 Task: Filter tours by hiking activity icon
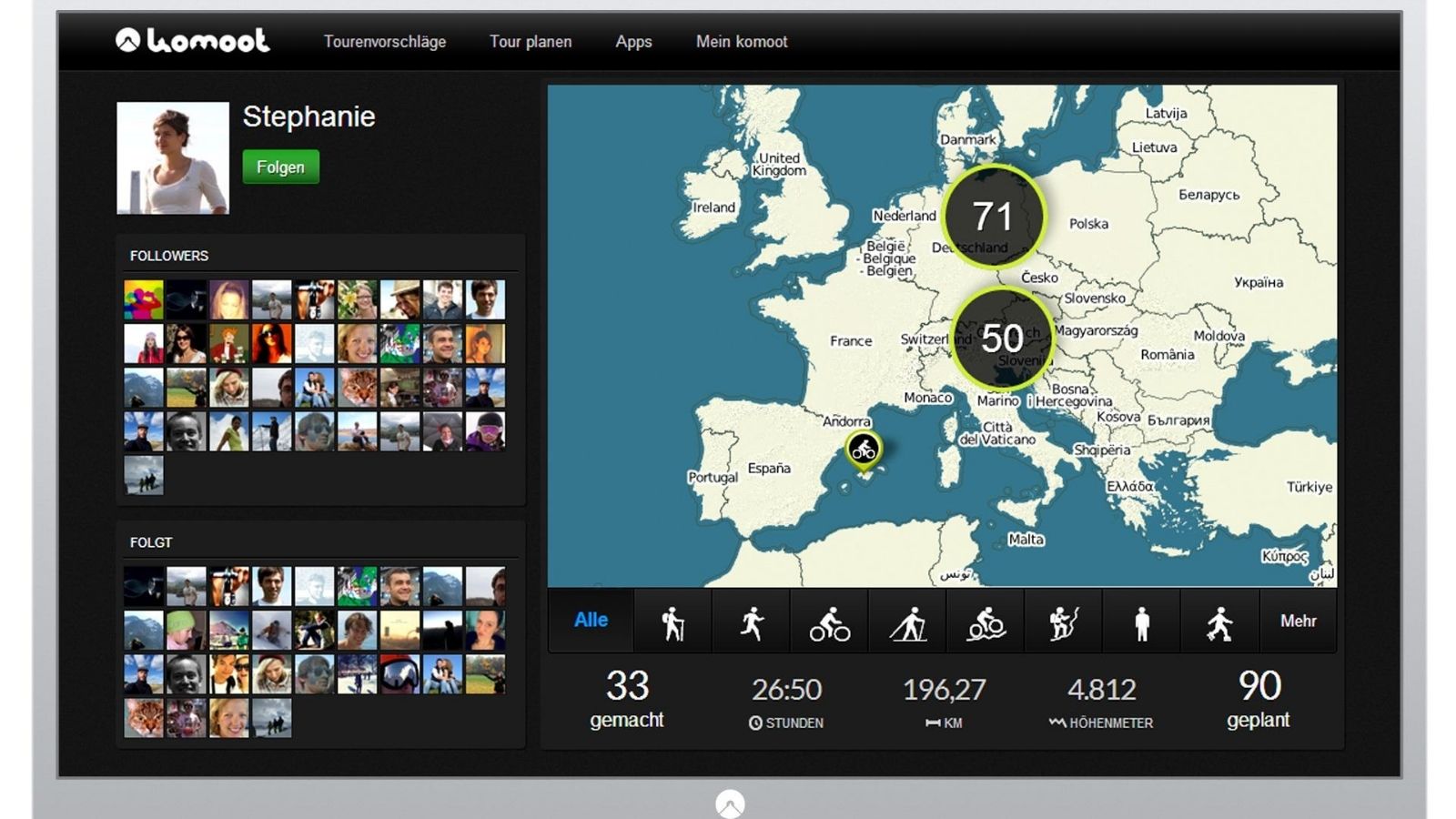(672, 622)
